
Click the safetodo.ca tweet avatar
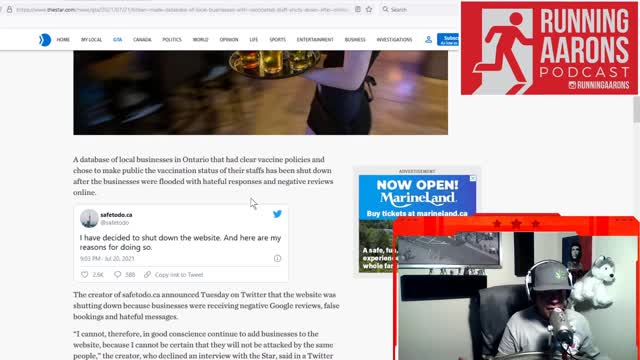click(x=89, y=218)
